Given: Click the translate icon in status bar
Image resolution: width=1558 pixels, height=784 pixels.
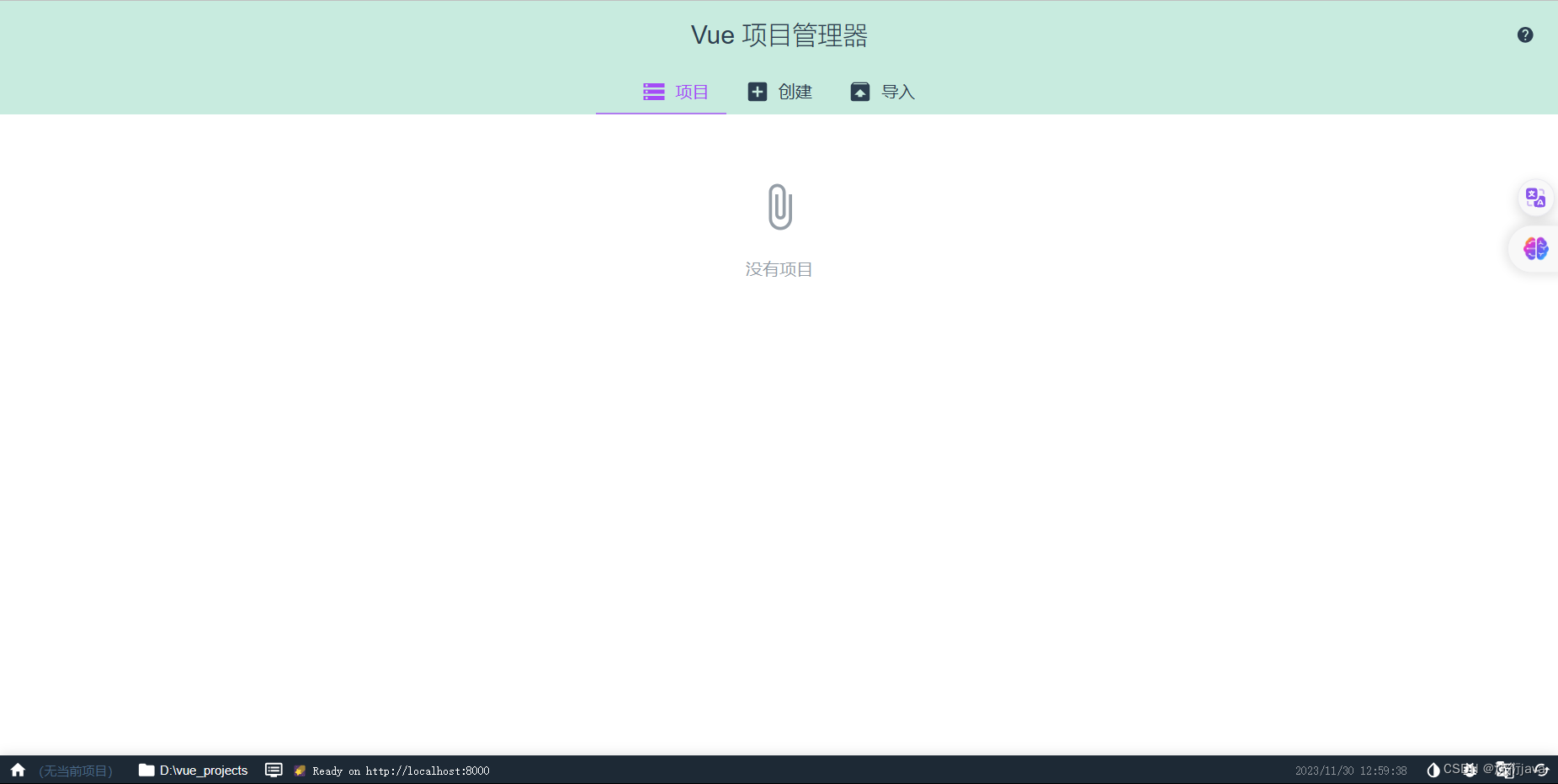Looking at the screenshot, I should pos(1505,770).
